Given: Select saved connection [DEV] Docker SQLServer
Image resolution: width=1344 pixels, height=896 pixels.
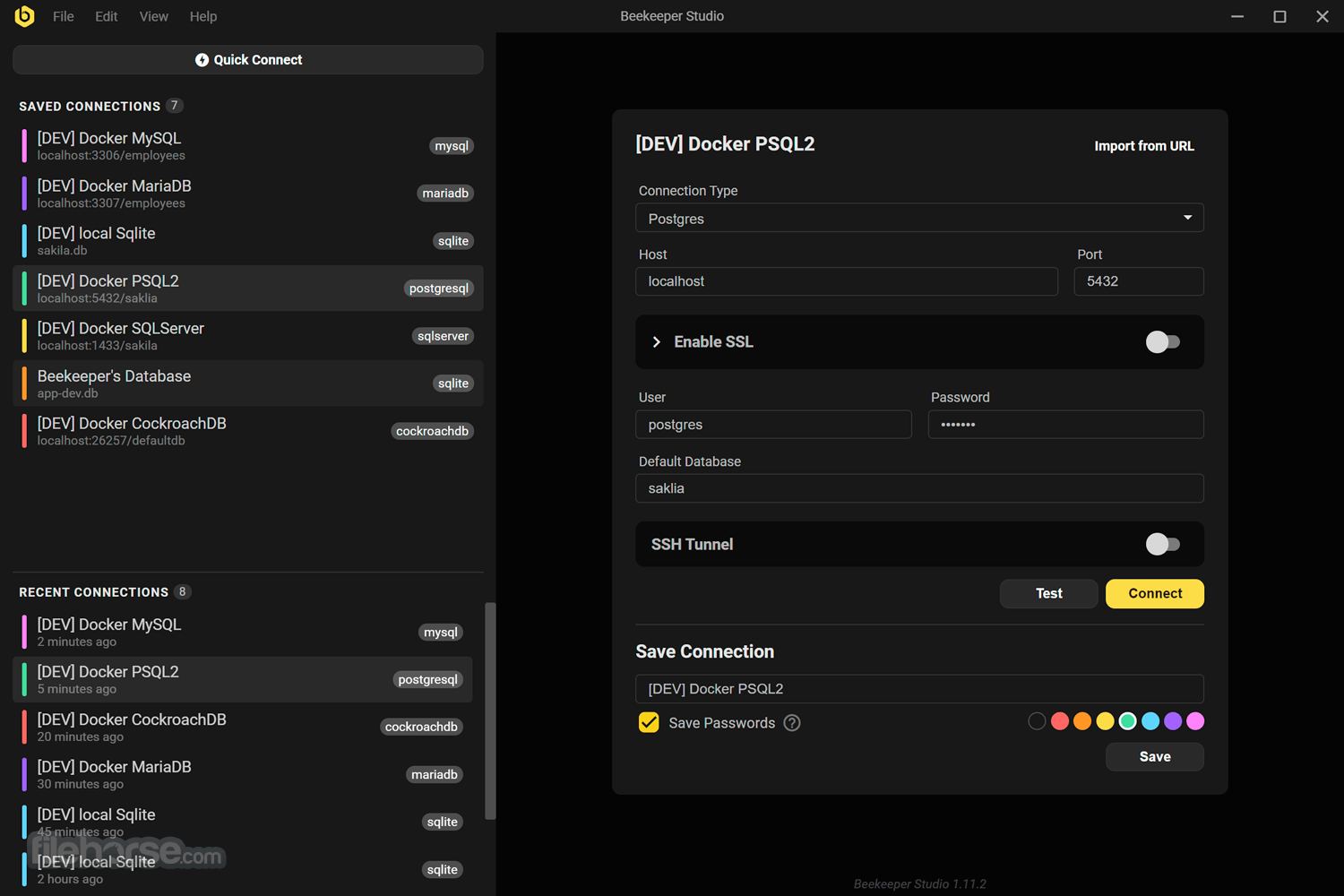Looking at the screenshot, I should (248, 336).
